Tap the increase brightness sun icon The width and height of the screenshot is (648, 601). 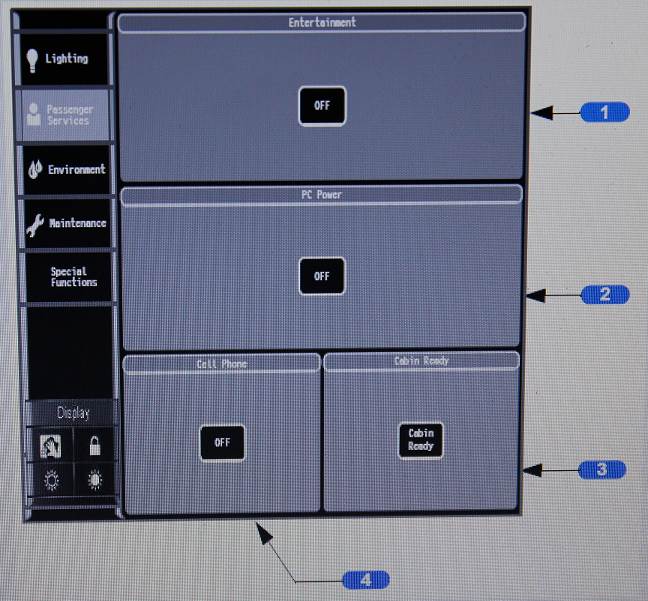(x=95, y=480)
